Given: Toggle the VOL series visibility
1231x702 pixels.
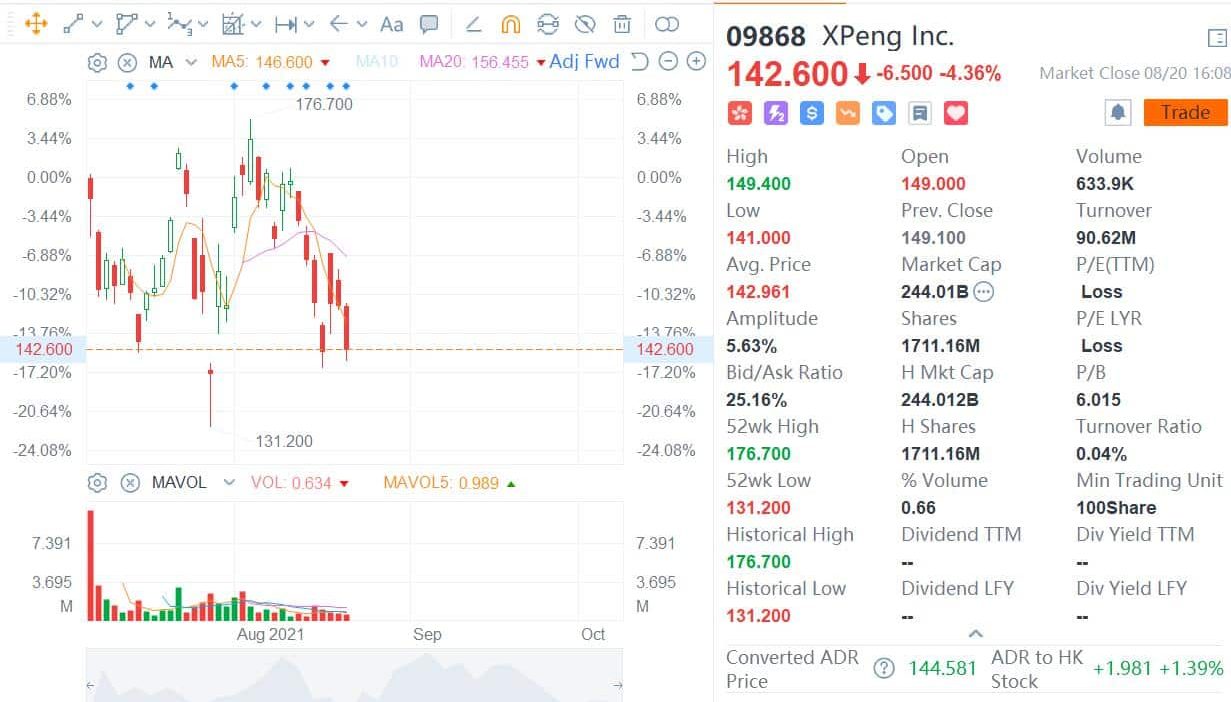Looking at the screenshot, I should pyautogui.click(x=300, y=483).
